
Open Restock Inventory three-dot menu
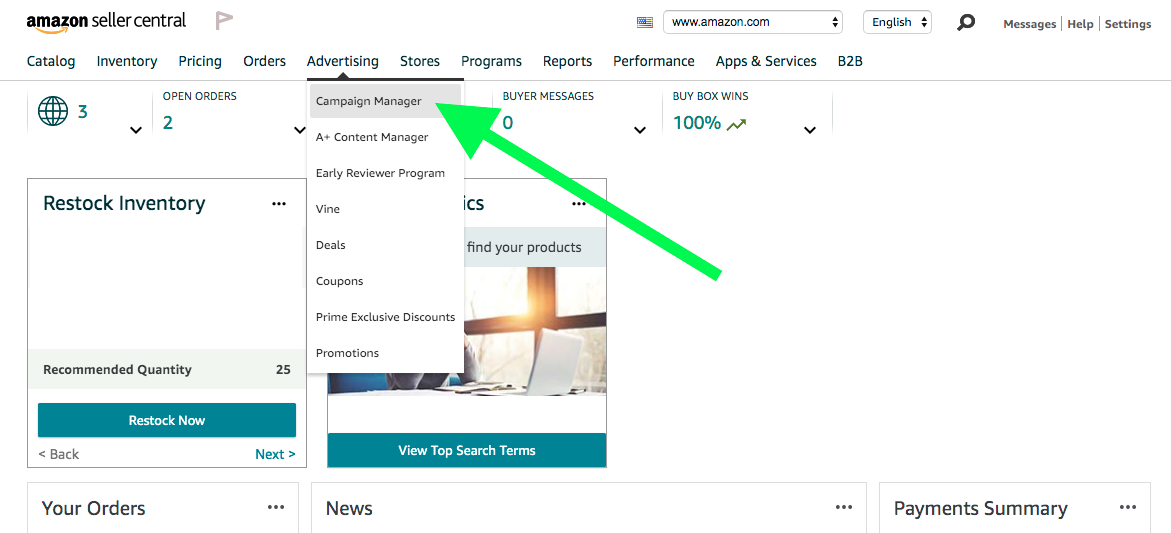279,204
